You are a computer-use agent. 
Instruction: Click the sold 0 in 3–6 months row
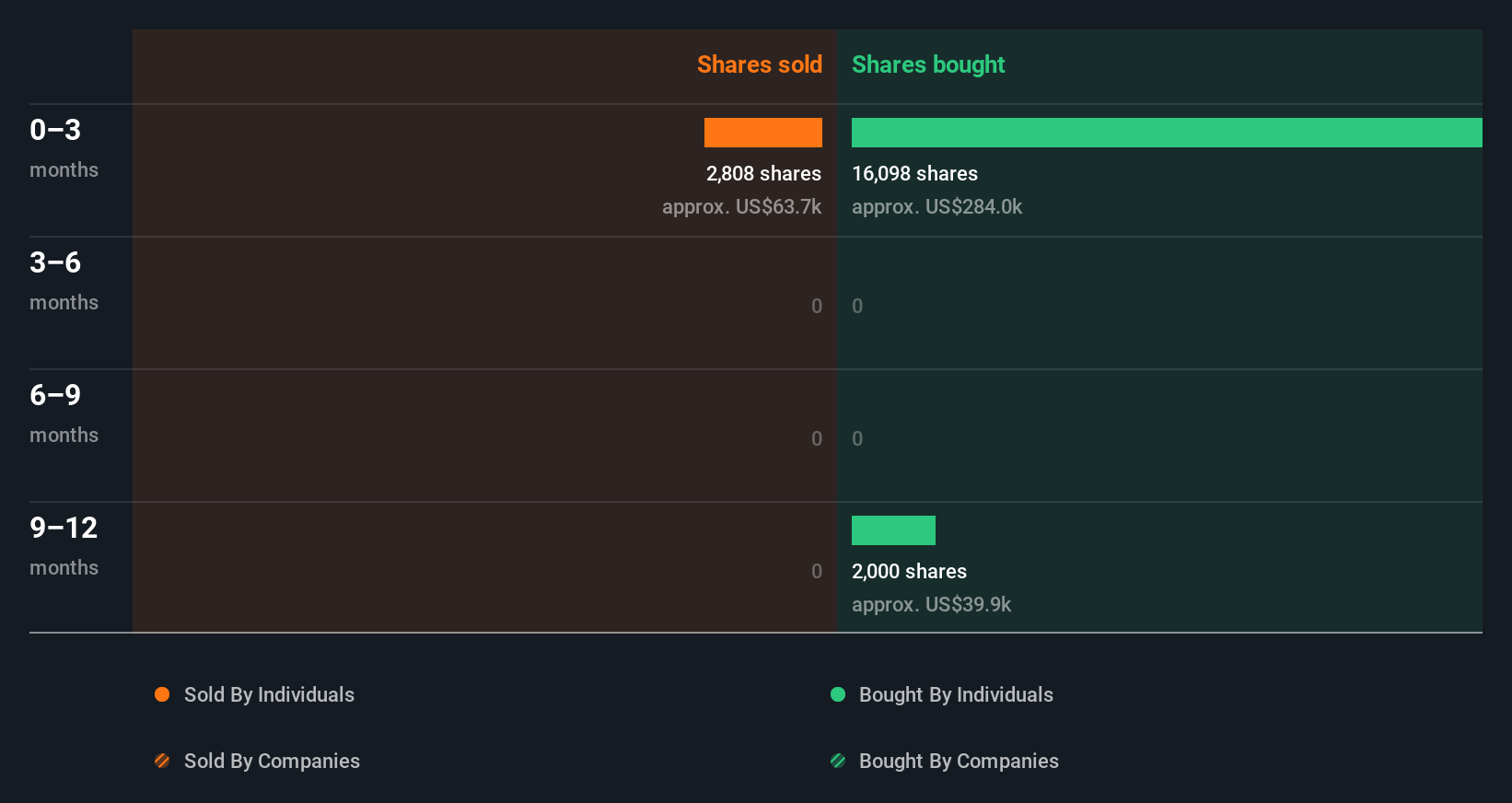tap(817, 306)
